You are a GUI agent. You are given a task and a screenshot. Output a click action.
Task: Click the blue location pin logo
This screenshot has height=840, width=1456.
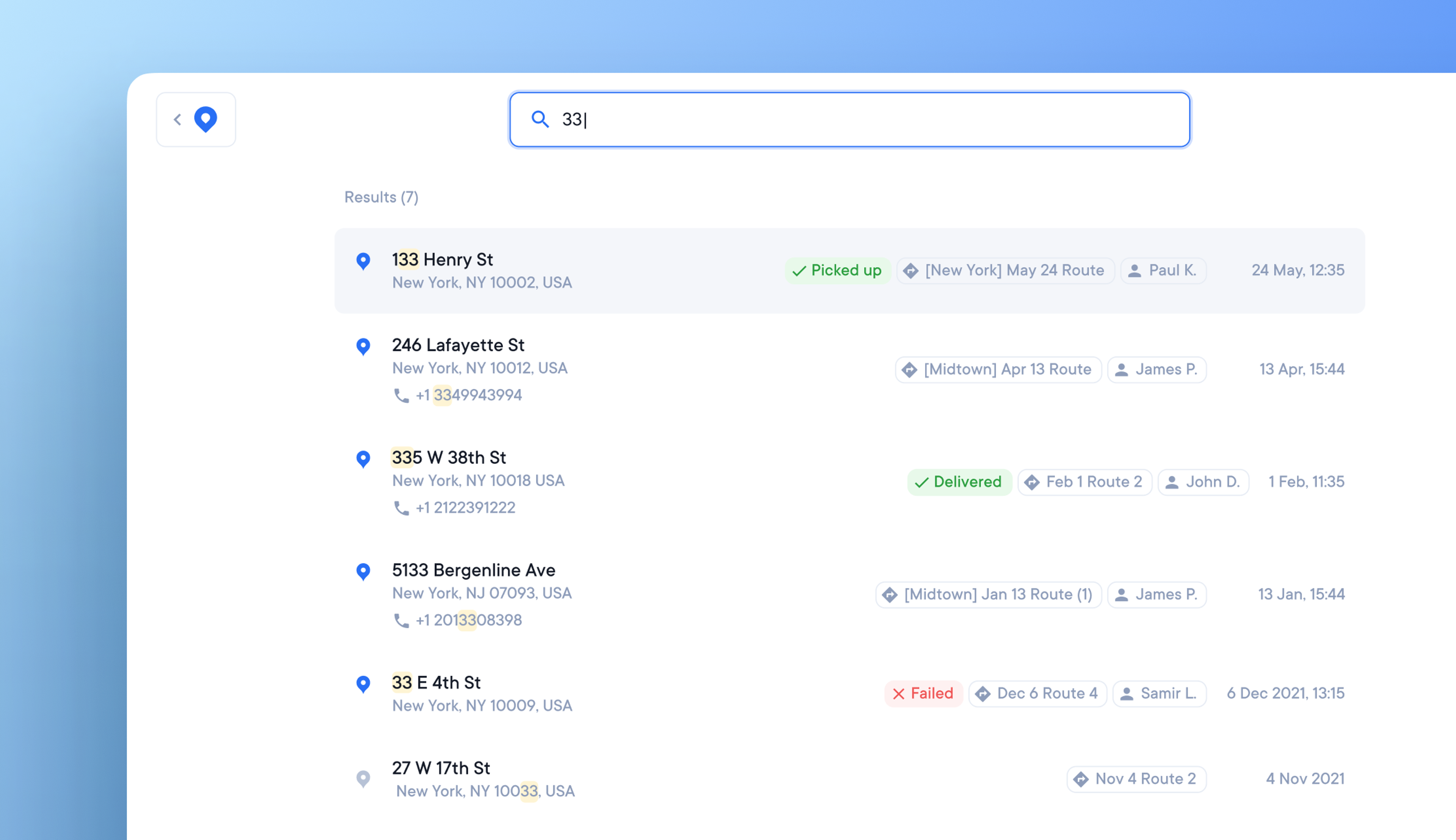point(206,119)
